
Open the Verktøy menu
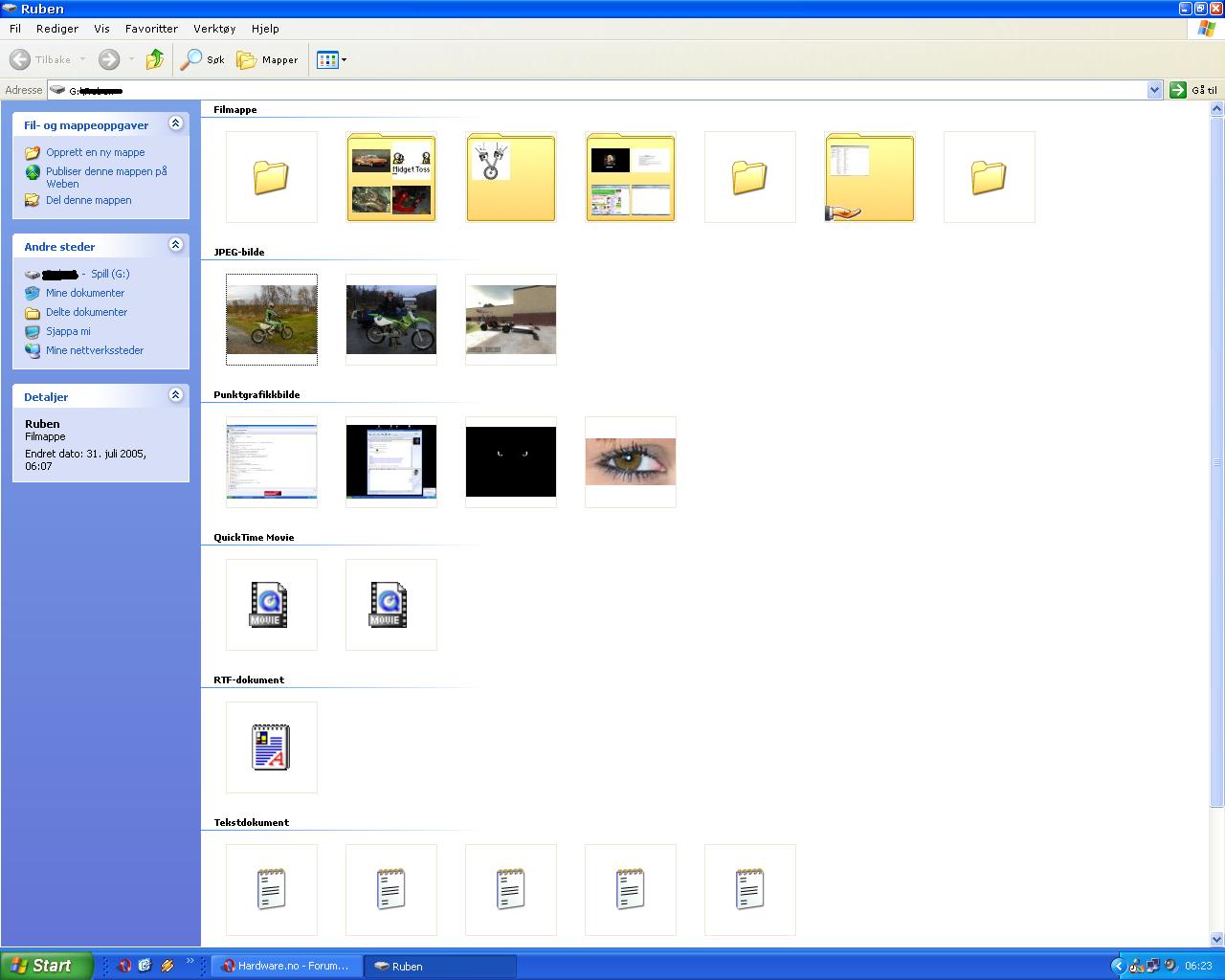pos(213,29)
